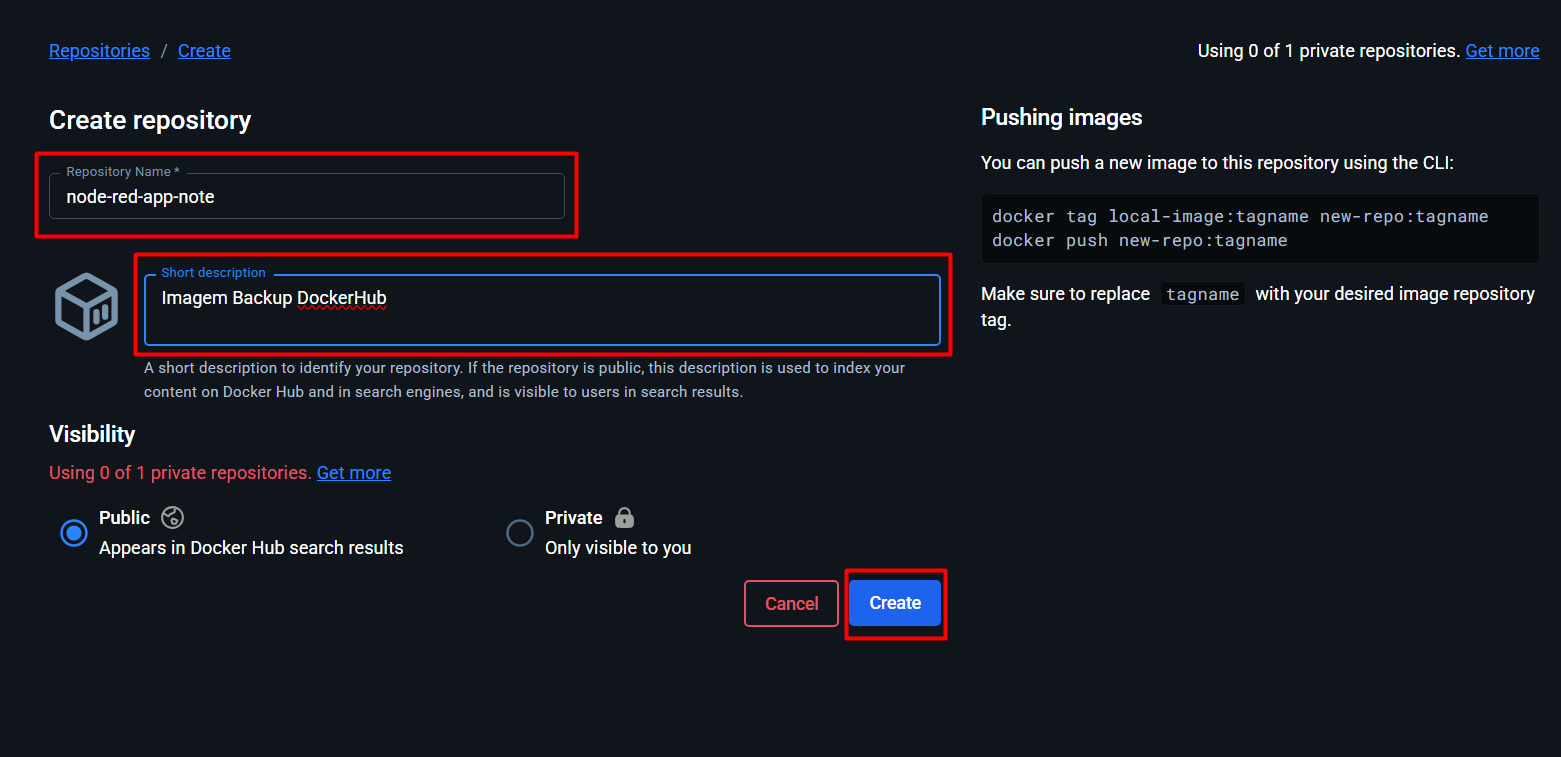Click the short description helper text
1561x757 pixels.
pyautogui.click(x=523, y=380)
